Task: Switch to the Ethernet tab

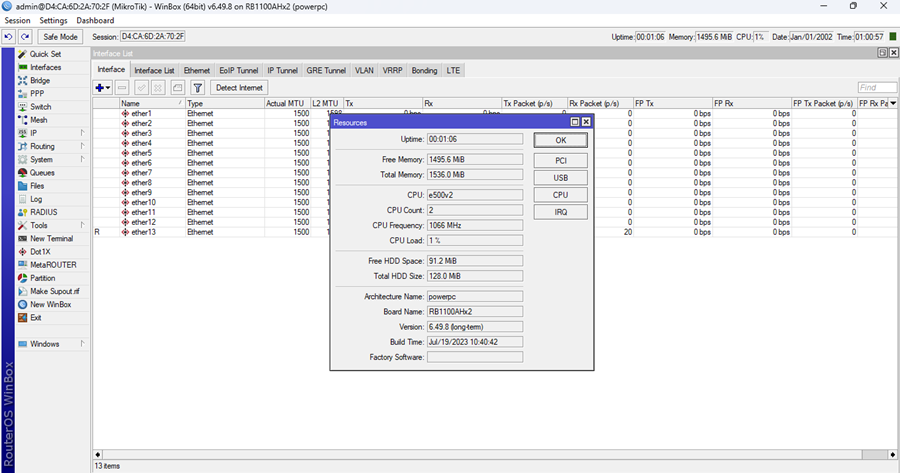Action: (x=196, y=71)
